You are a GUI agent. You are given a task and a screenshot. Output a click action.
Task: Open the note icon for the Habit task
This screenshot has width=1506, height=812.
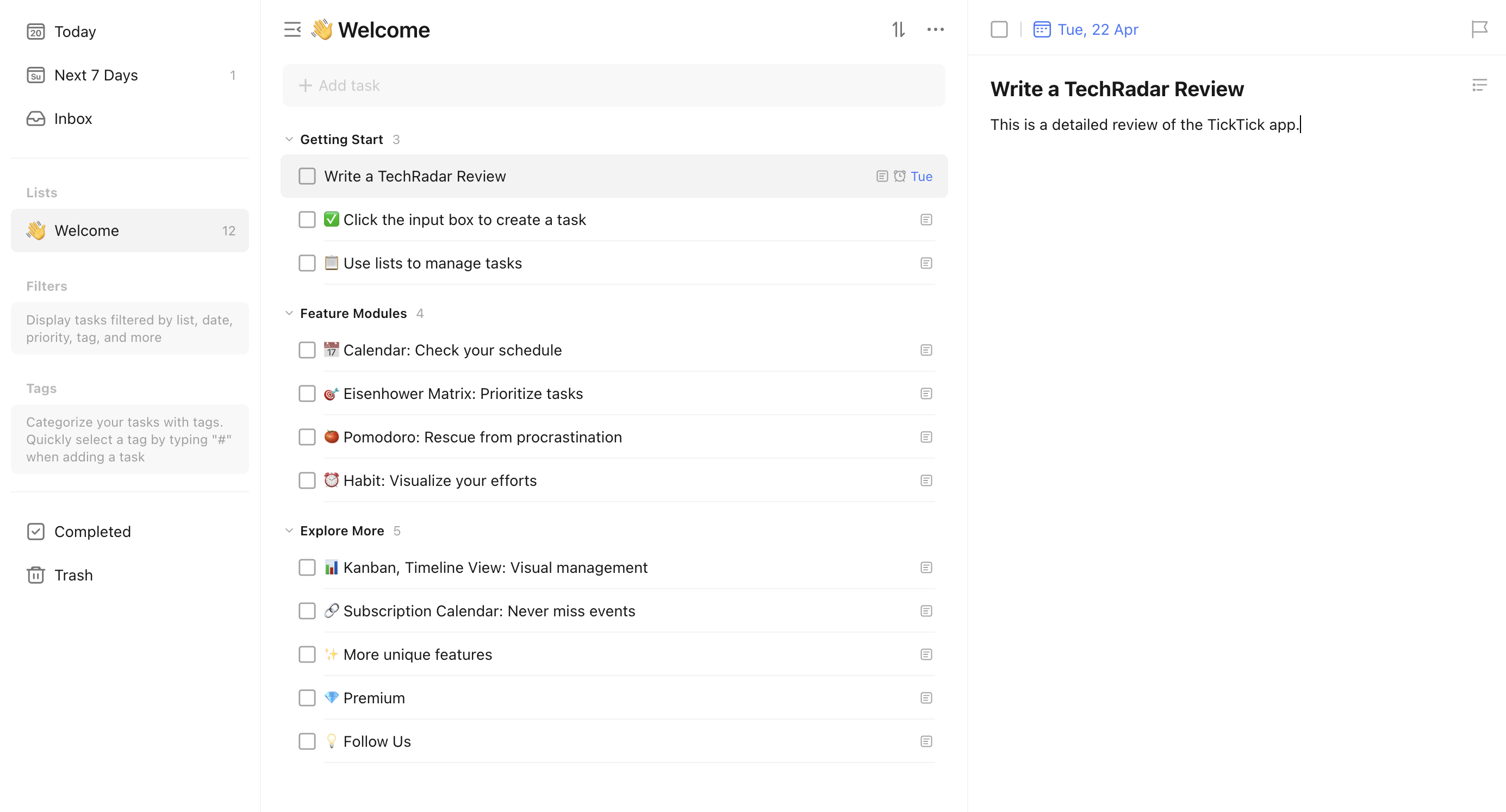tap(925, 480)
